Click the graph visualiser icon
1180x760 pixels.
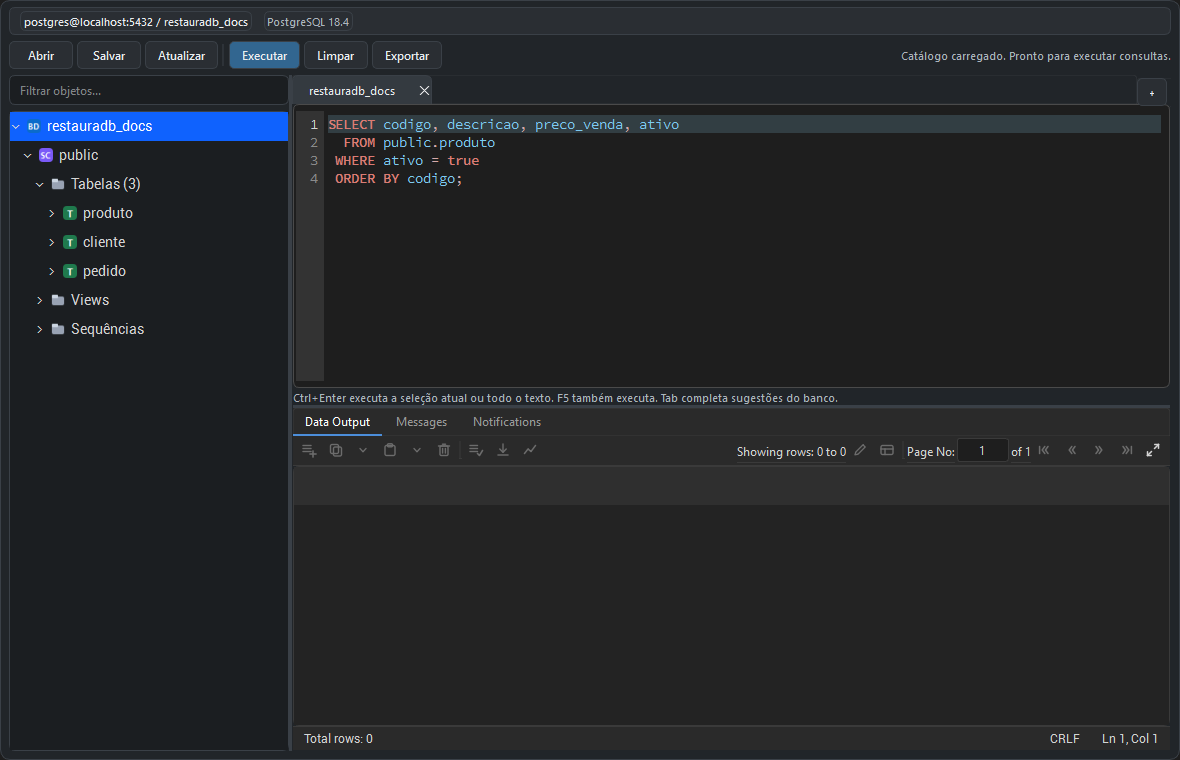[530, 450]
